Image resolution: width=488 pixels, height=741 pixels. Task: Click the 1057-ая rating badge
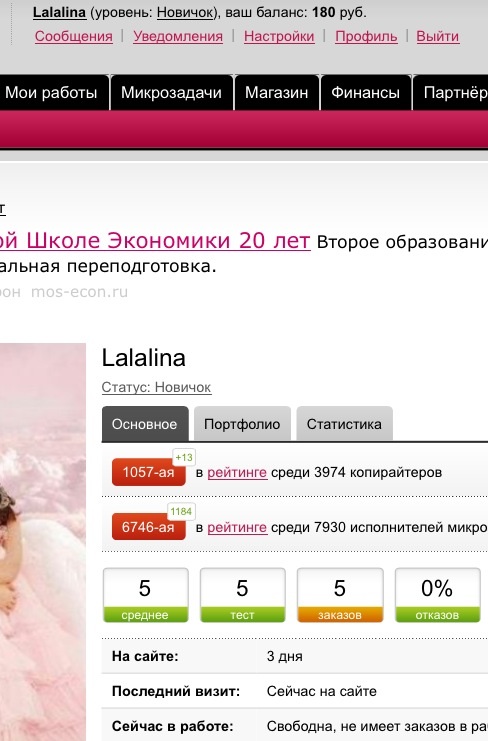(148, 472)
